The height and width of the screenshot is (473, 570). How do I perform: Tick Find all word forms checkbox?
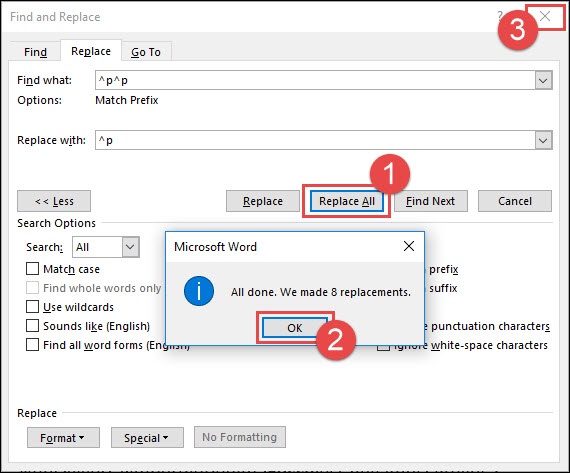[x=32, y=345]
